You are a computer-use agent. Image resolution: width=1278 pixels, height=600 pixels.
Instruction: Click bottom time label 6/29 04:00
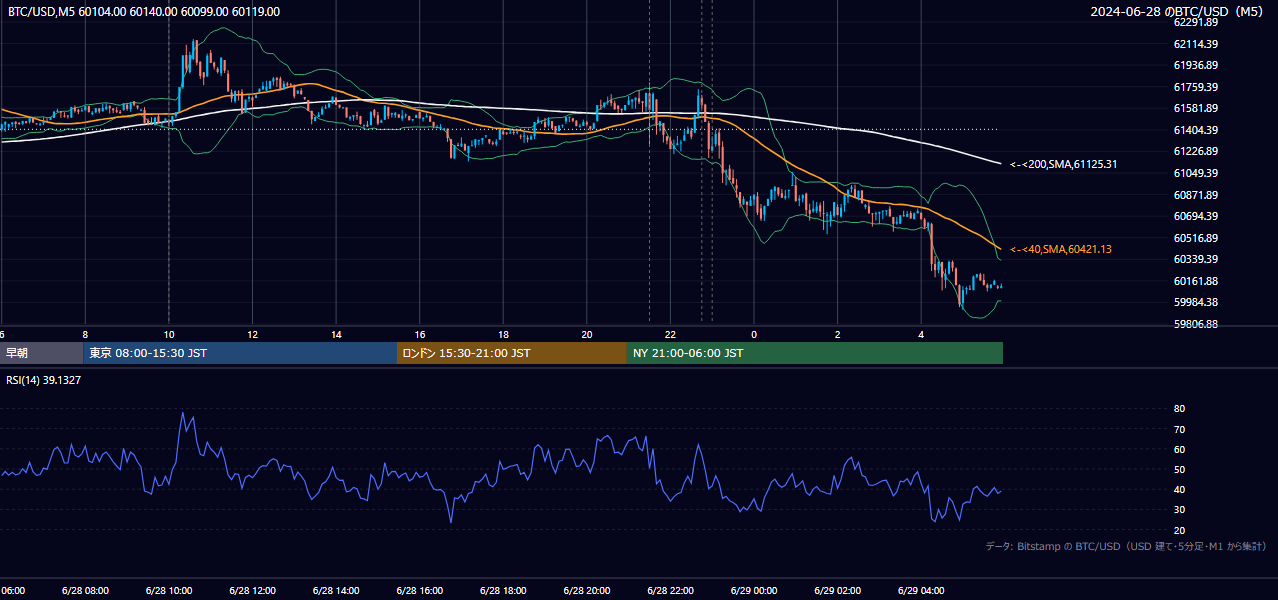921,590
